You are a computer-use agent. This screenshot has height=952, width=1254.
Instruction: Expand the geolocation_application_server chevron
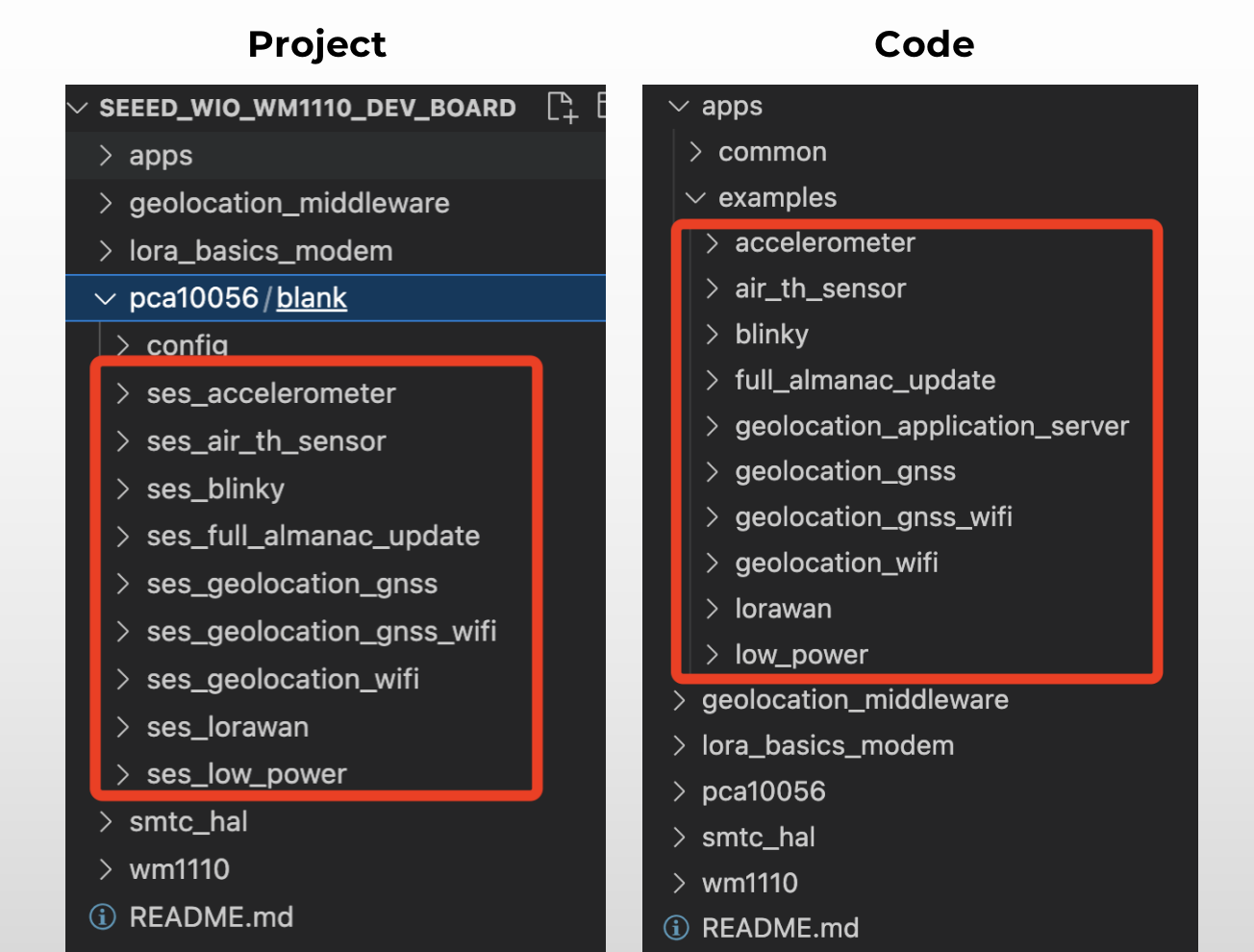click(713, 426)
